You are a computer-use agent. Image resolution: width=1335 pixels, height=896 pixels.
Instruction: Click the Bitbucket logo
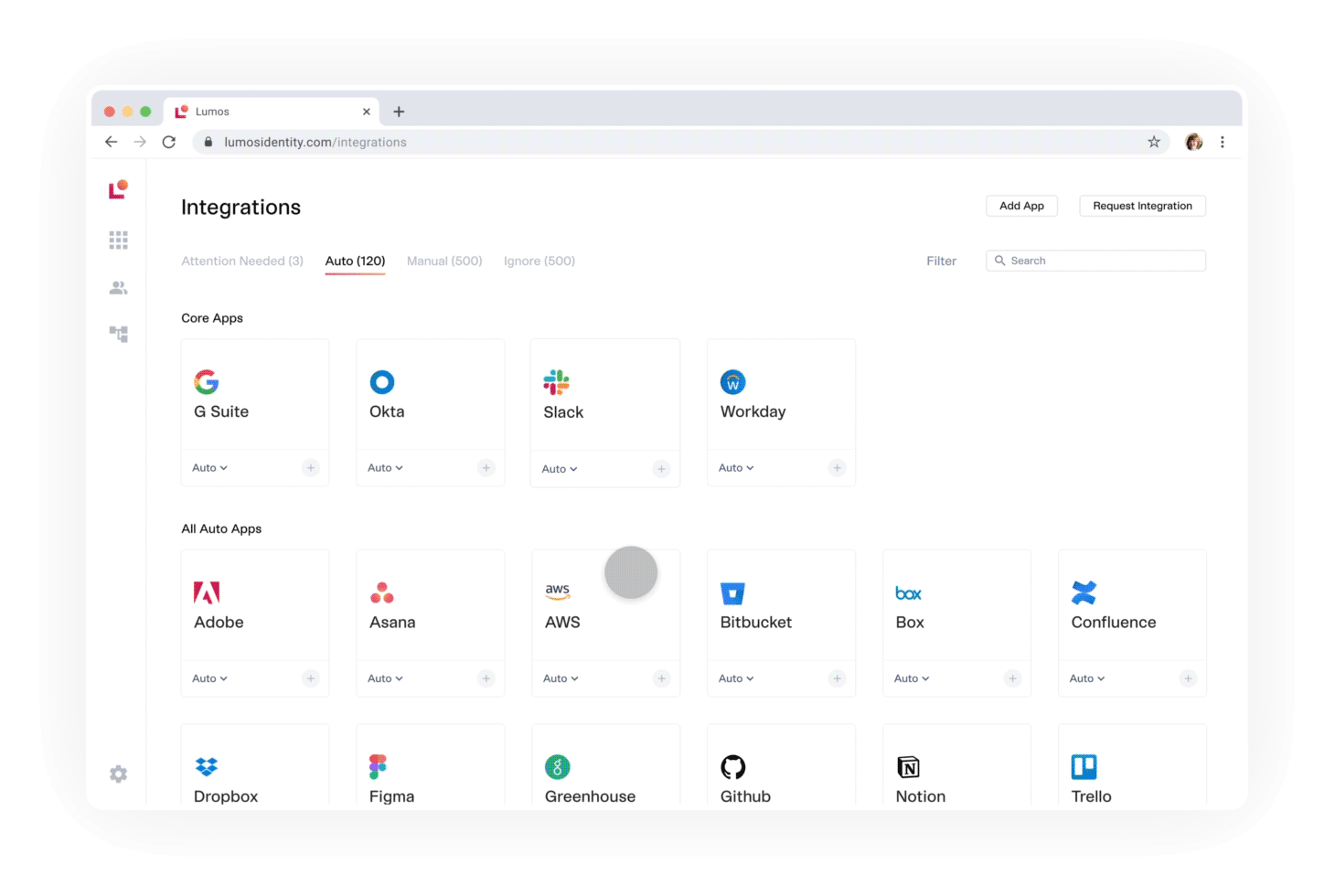733,593
